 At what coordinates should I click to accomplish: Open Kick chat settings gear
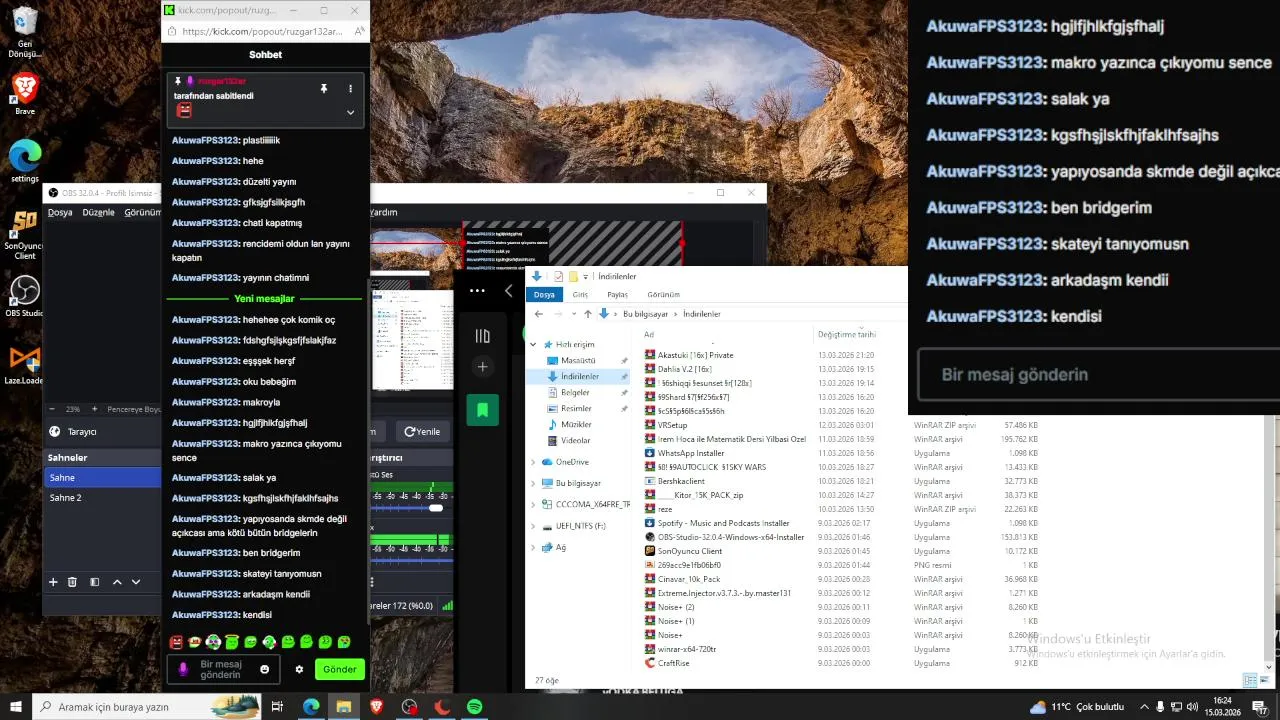pos(299,669)
